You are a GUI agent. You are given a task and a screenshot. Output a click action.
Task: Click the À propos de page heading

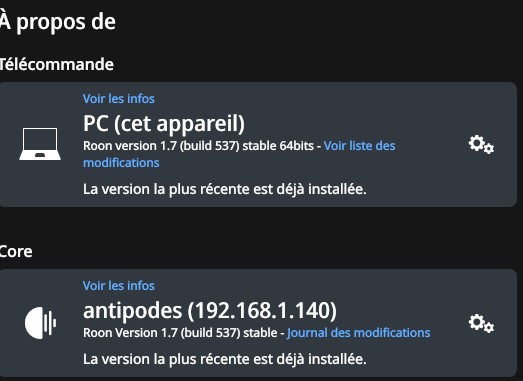57,21
